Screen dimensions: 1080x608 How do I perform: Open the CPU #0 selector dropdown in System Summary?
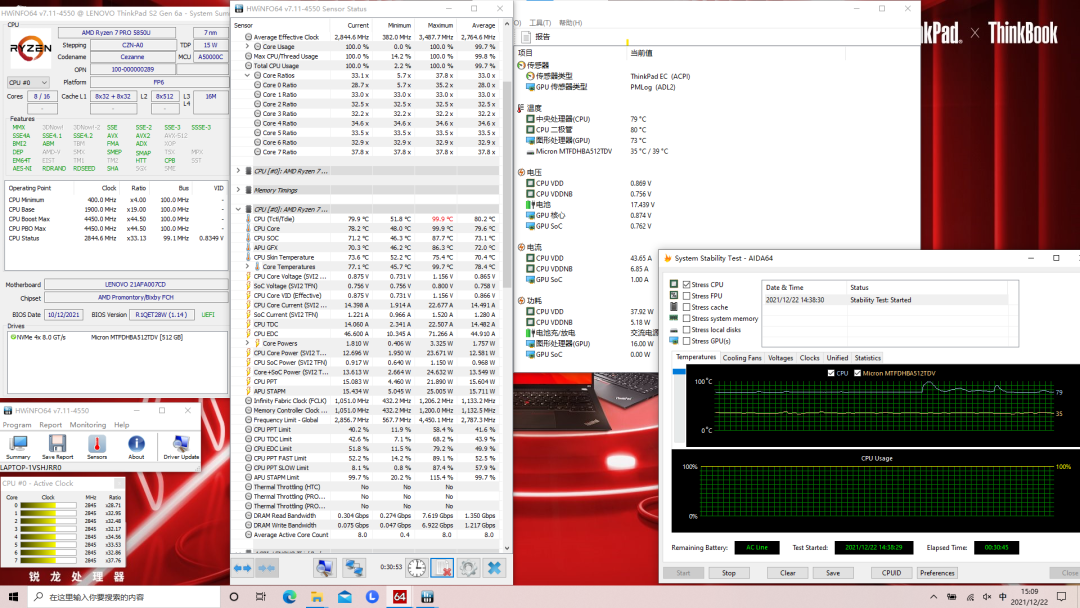pos(28,83)
